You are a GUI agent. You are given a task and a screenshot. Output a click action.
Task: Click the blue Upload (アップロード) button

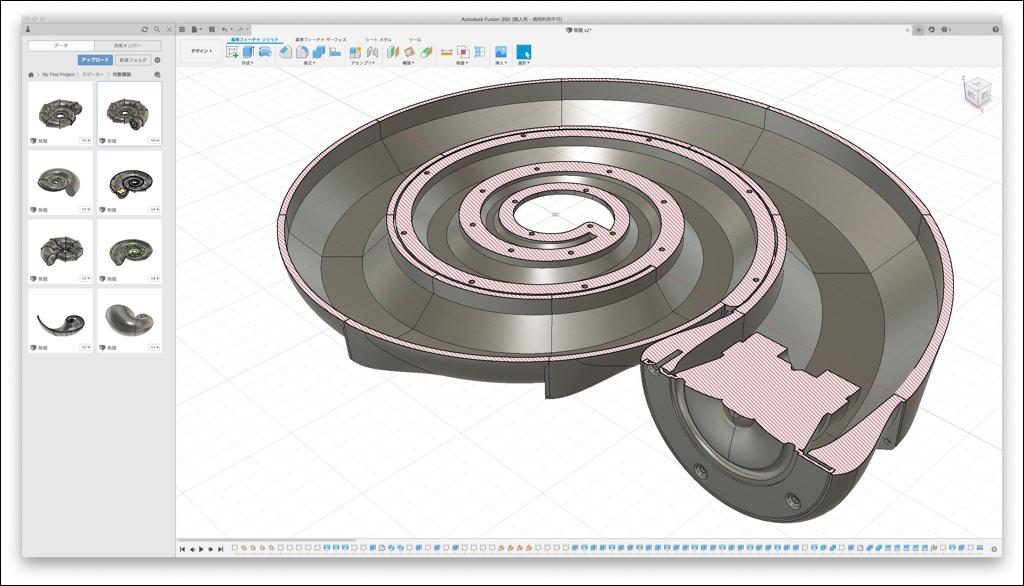[95, 60]
